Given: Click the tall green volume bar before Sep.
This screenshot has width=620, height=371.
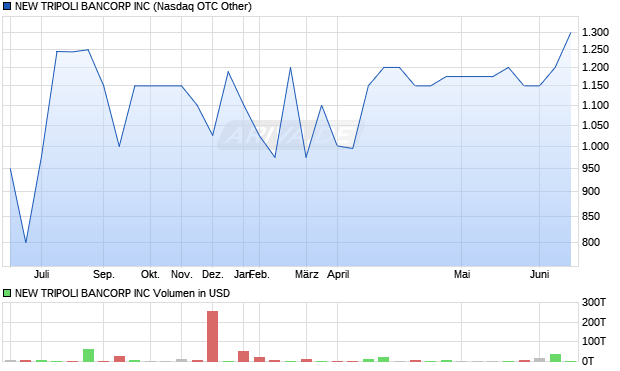Looking at the screenshot, I should point(88,355).
